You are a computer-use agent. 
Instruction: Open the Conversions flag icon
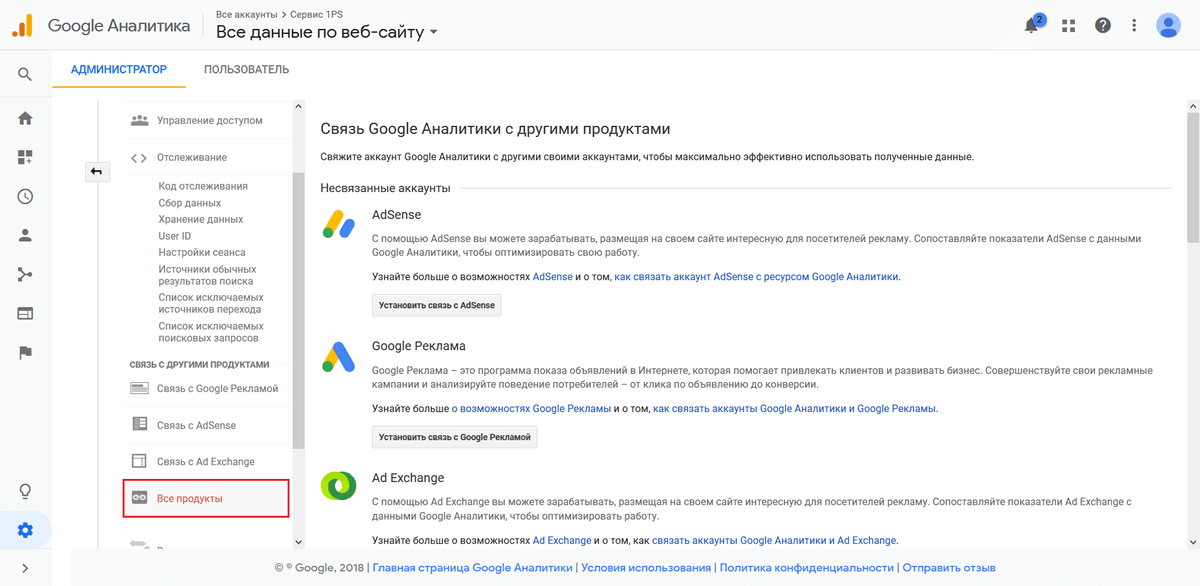pos(25,352)
